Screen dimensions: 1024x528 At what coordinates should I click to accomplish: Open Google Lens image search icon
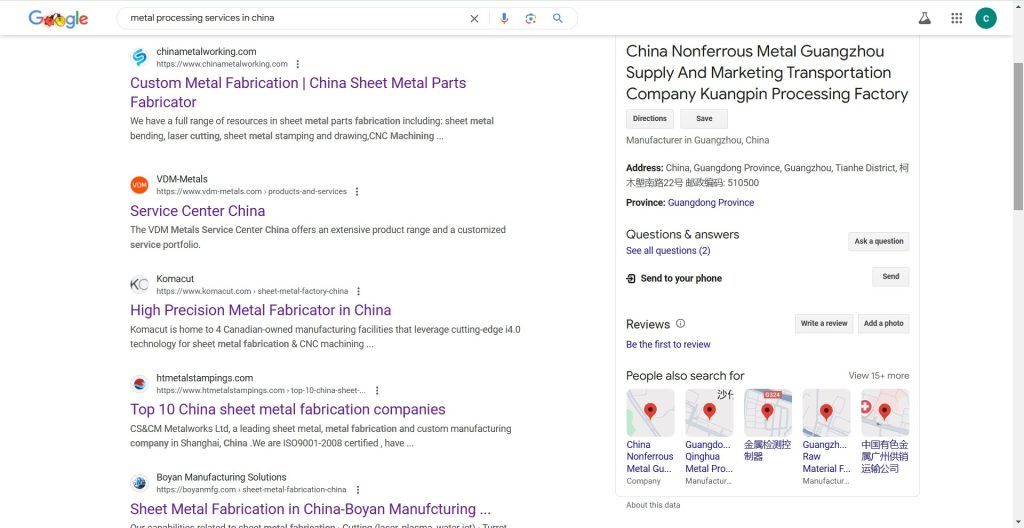point(530,18)
